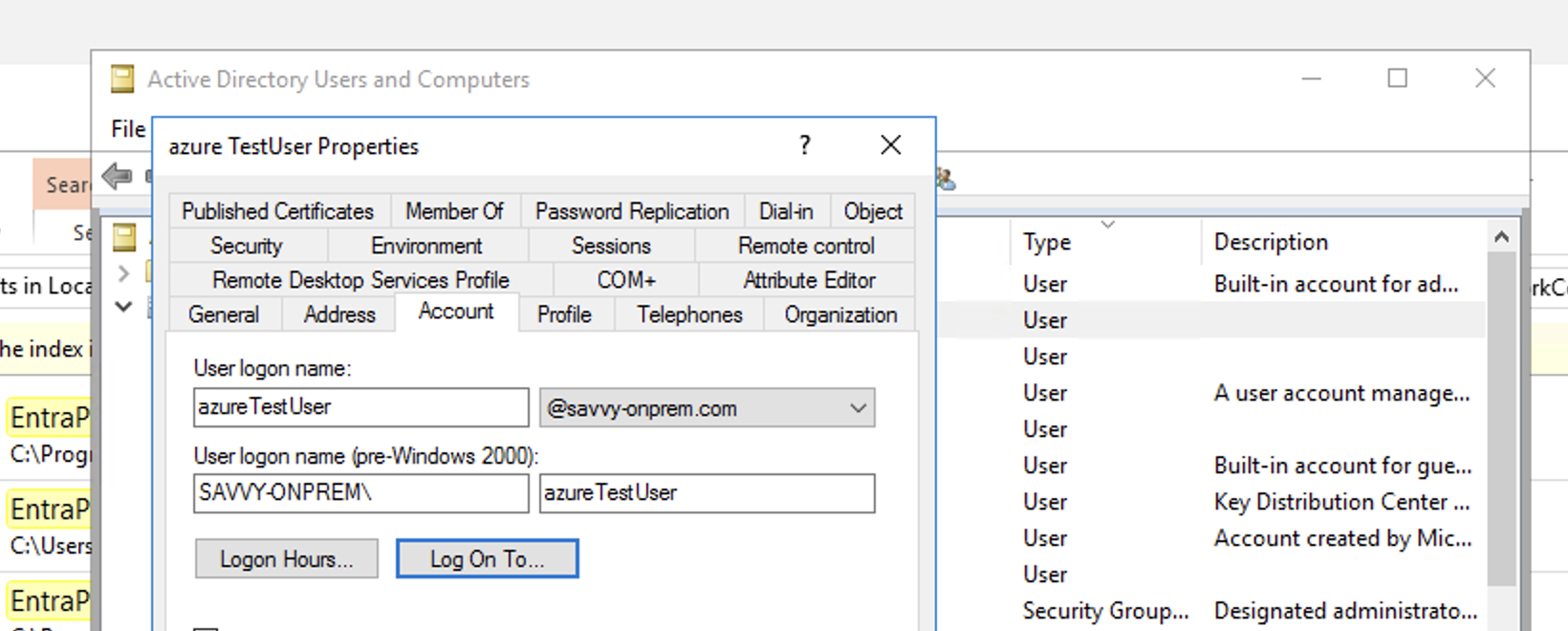
Task: Click the Active Directory title bar book icon
Action: 122,79
